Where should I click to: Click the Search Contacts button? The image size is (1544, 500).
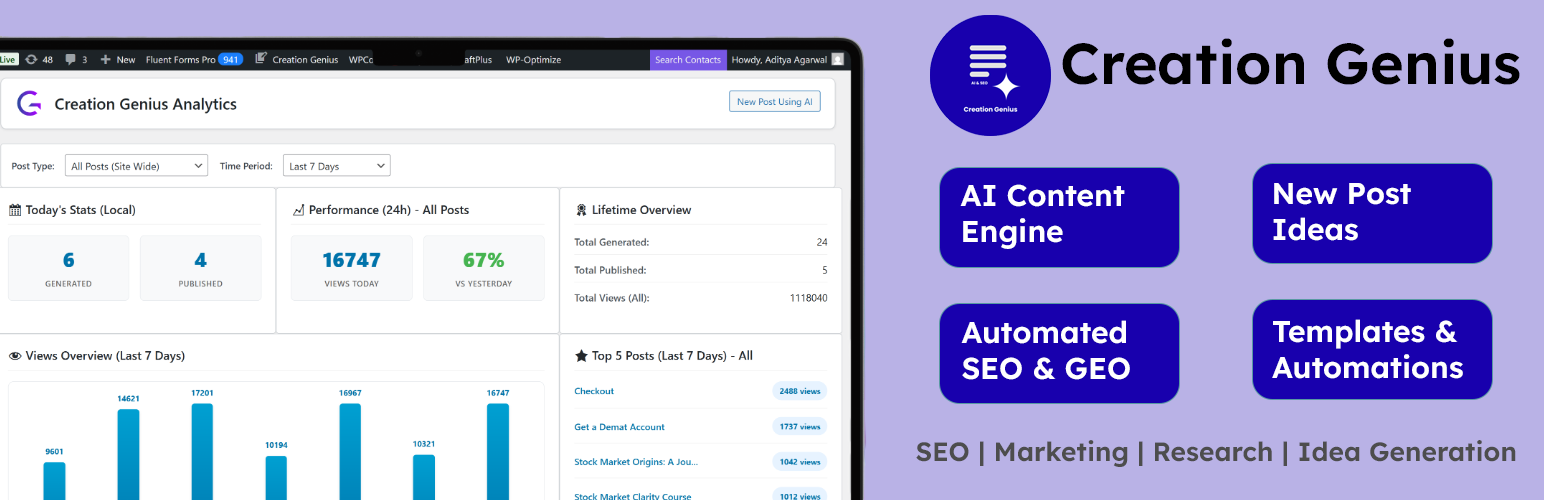[688, 60]
